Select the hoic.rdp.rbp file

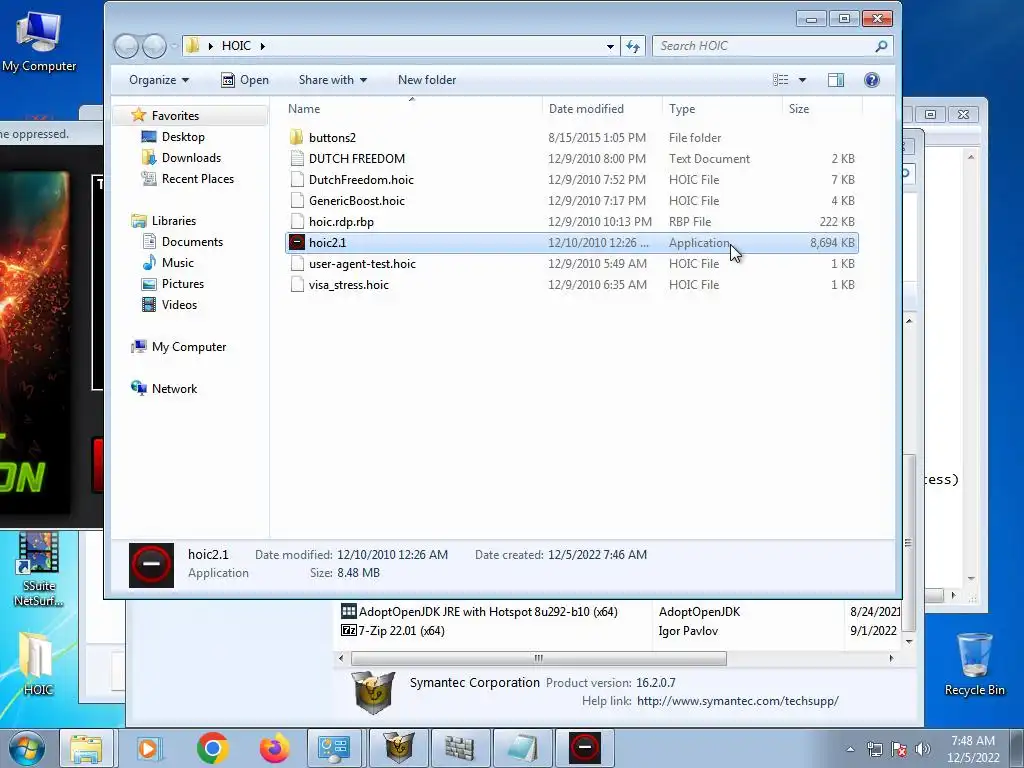[x=571, y=221]
